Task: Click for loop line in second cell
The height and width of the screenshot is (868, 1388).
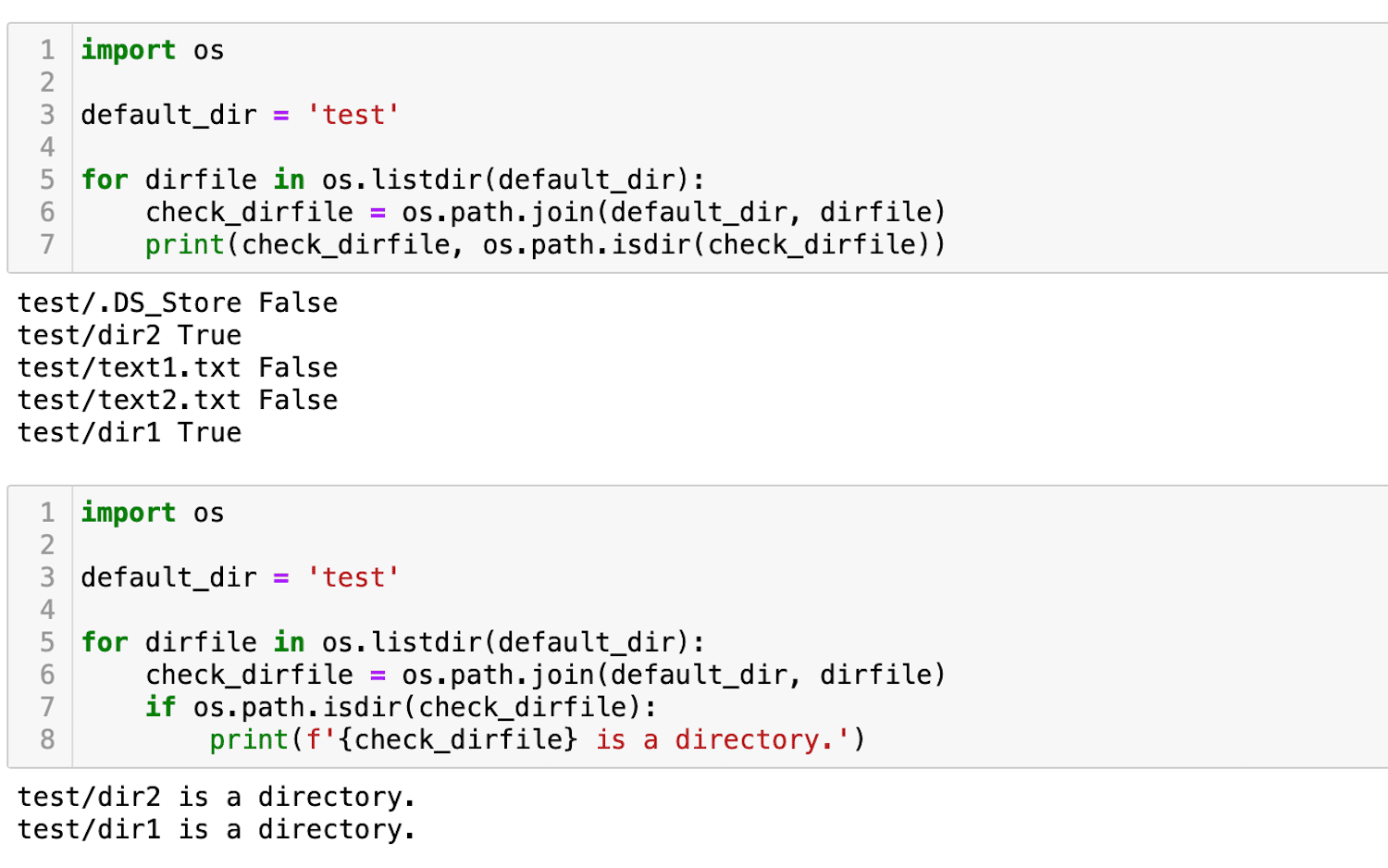Action: click(x=392, y=642)
